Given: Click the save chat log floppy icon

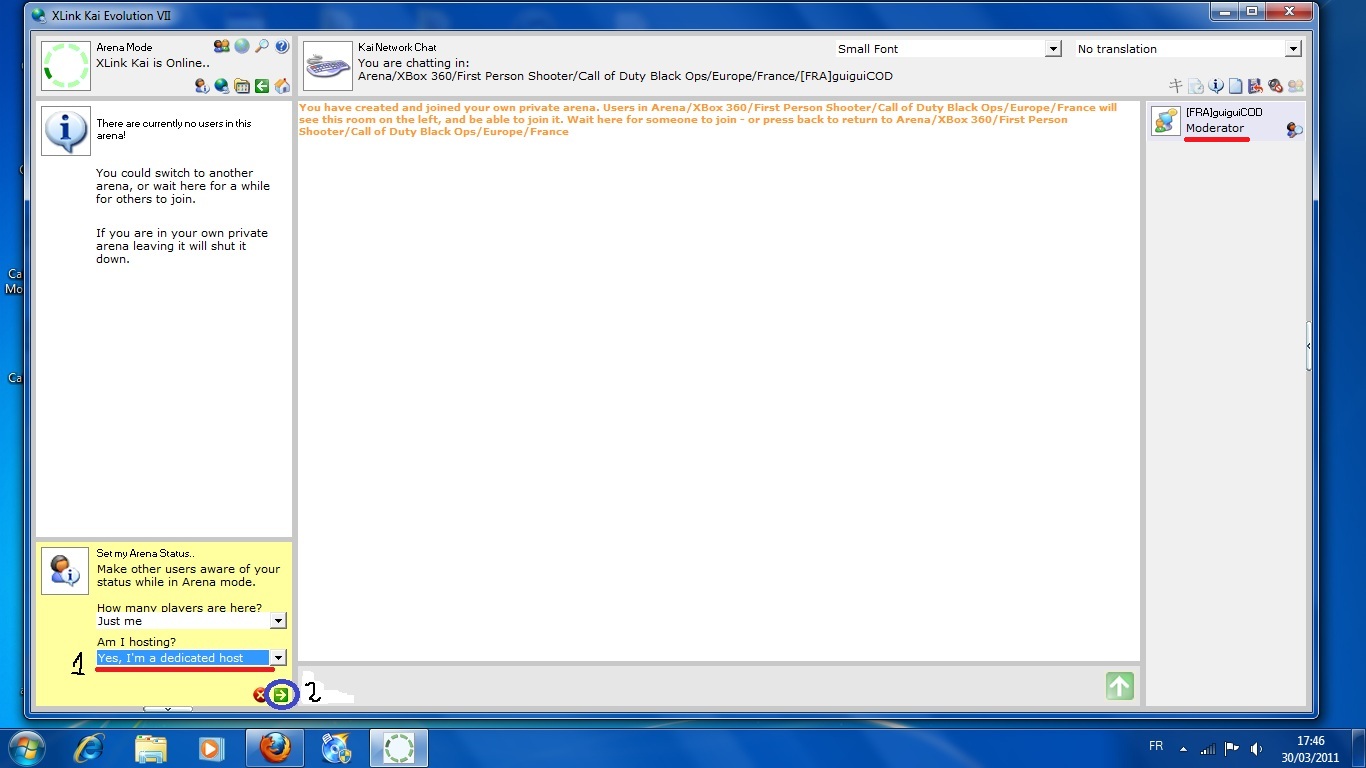Looking at the screenshot, I should (1255, 86).
